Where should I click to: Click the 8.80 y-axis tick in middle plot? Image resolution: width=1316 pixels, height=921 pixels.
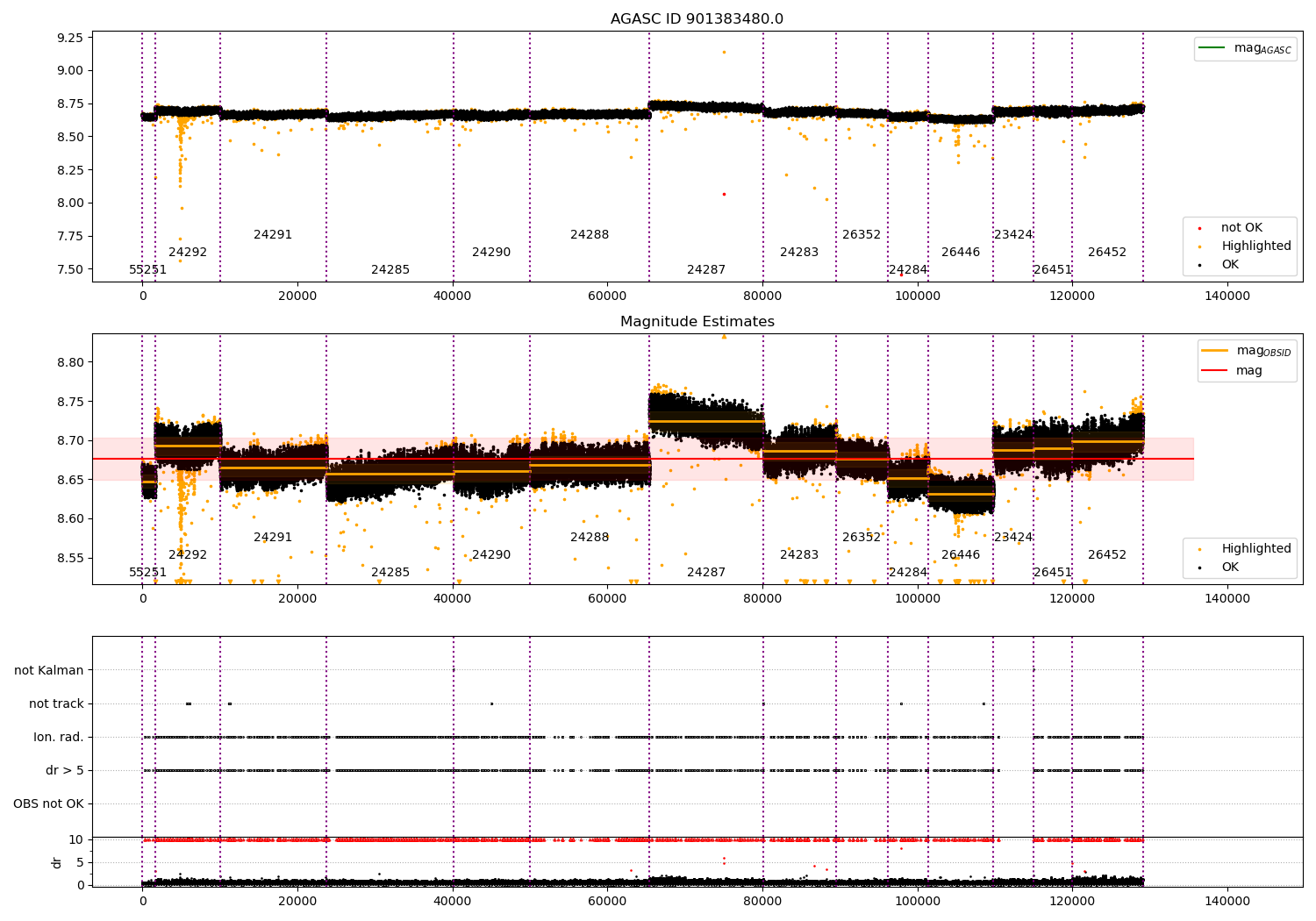tap(69, 362)
